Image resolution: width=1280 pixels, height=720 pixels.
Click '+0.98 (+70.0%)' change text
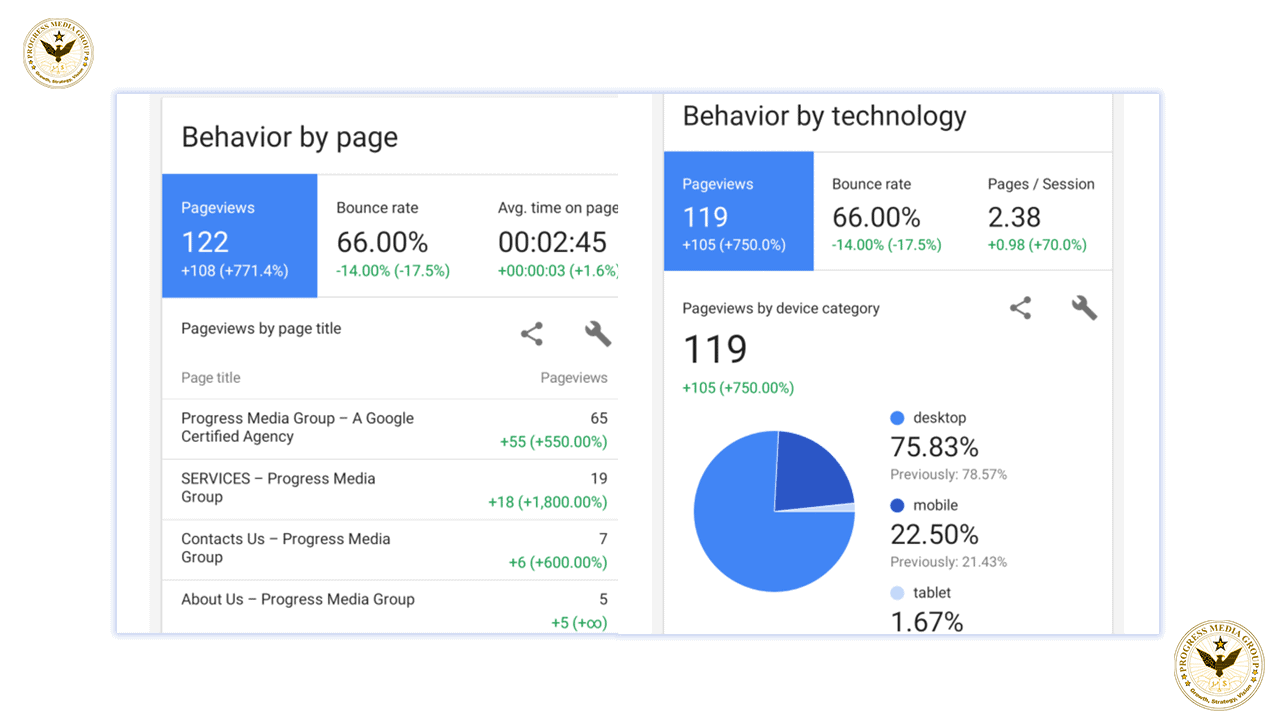pos(1037,245)
